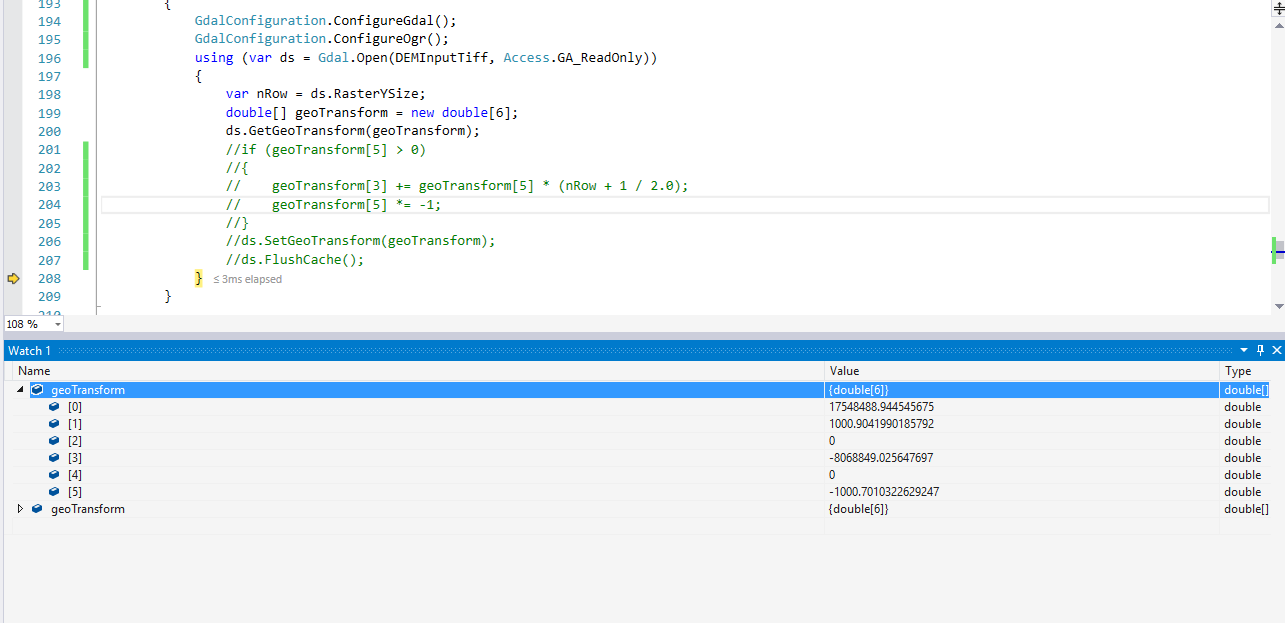This screenshot has height=623, width=1285.
Task: Click the ≤ 3ms elapsed PerfTip link
Action: coord(246,279)
